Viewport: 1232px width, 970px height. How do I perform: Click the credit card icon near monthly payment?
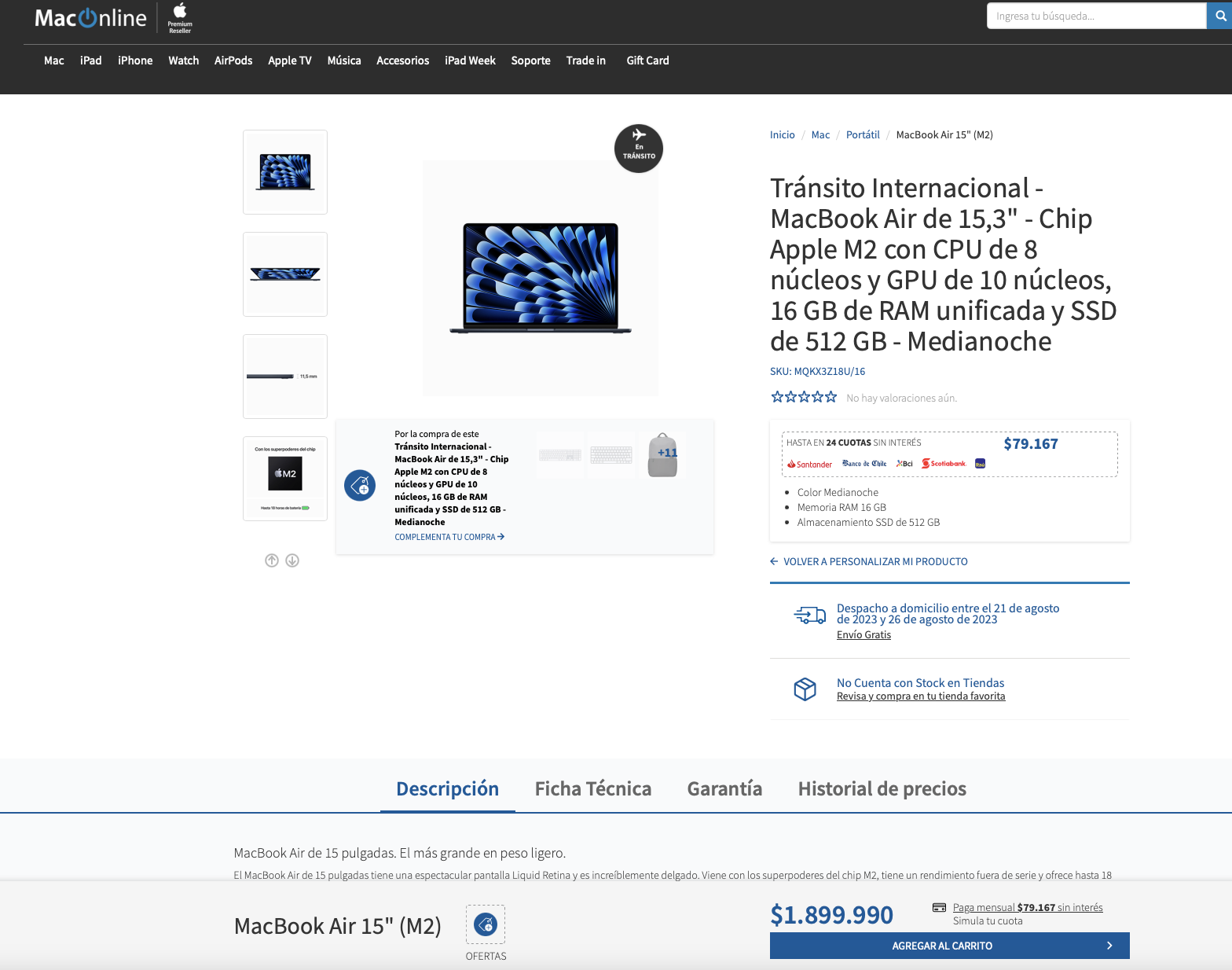(939, 907)
